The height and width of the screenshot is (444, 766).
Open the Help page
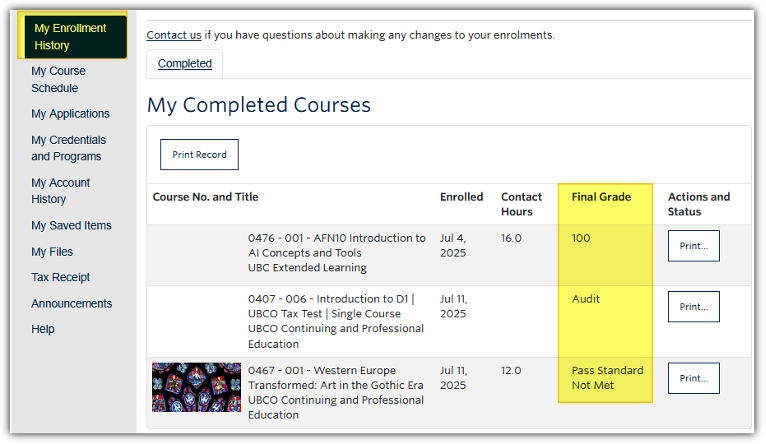point(43,330)
